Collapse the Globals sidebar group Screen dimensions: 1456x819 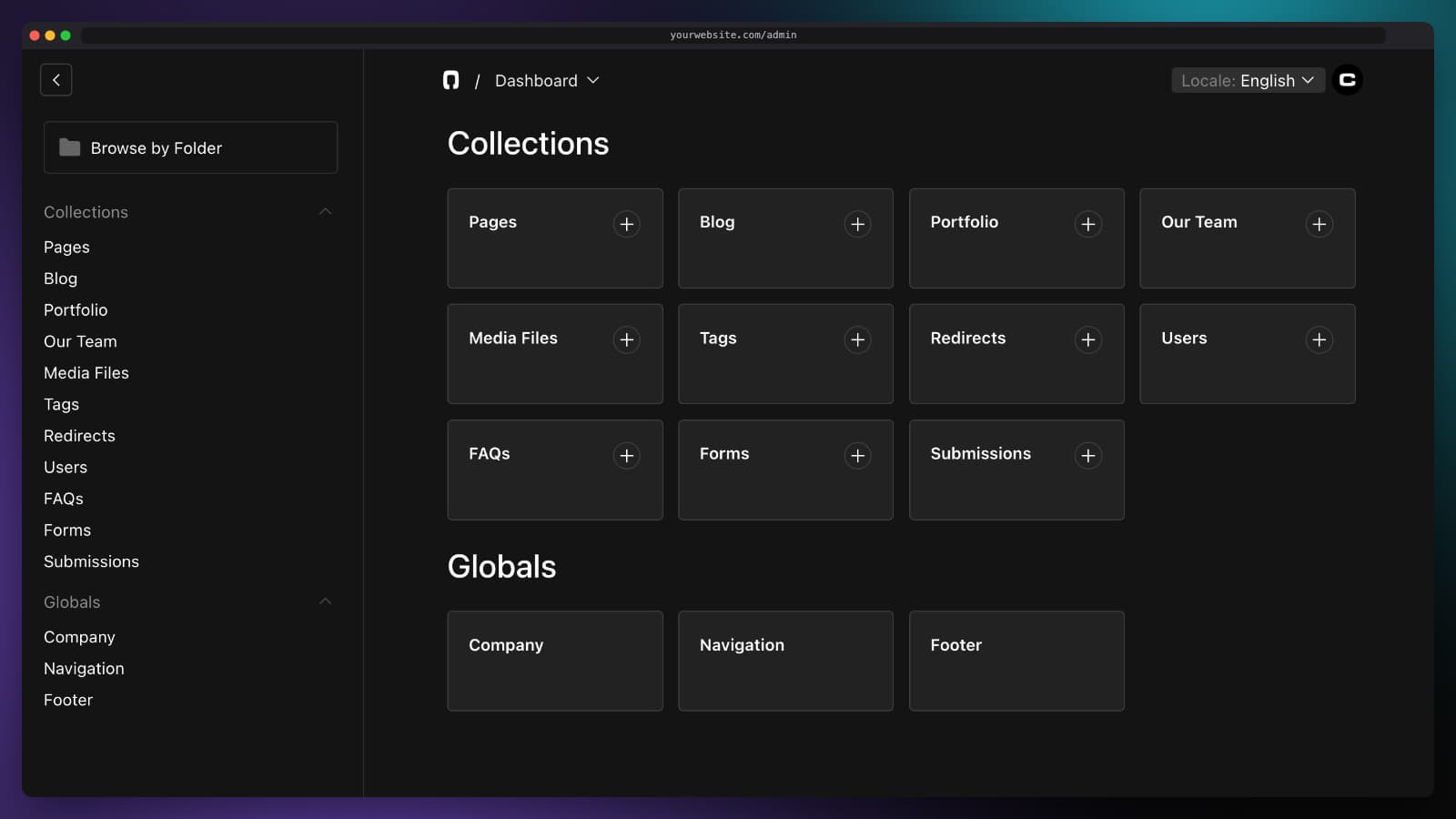325,602
